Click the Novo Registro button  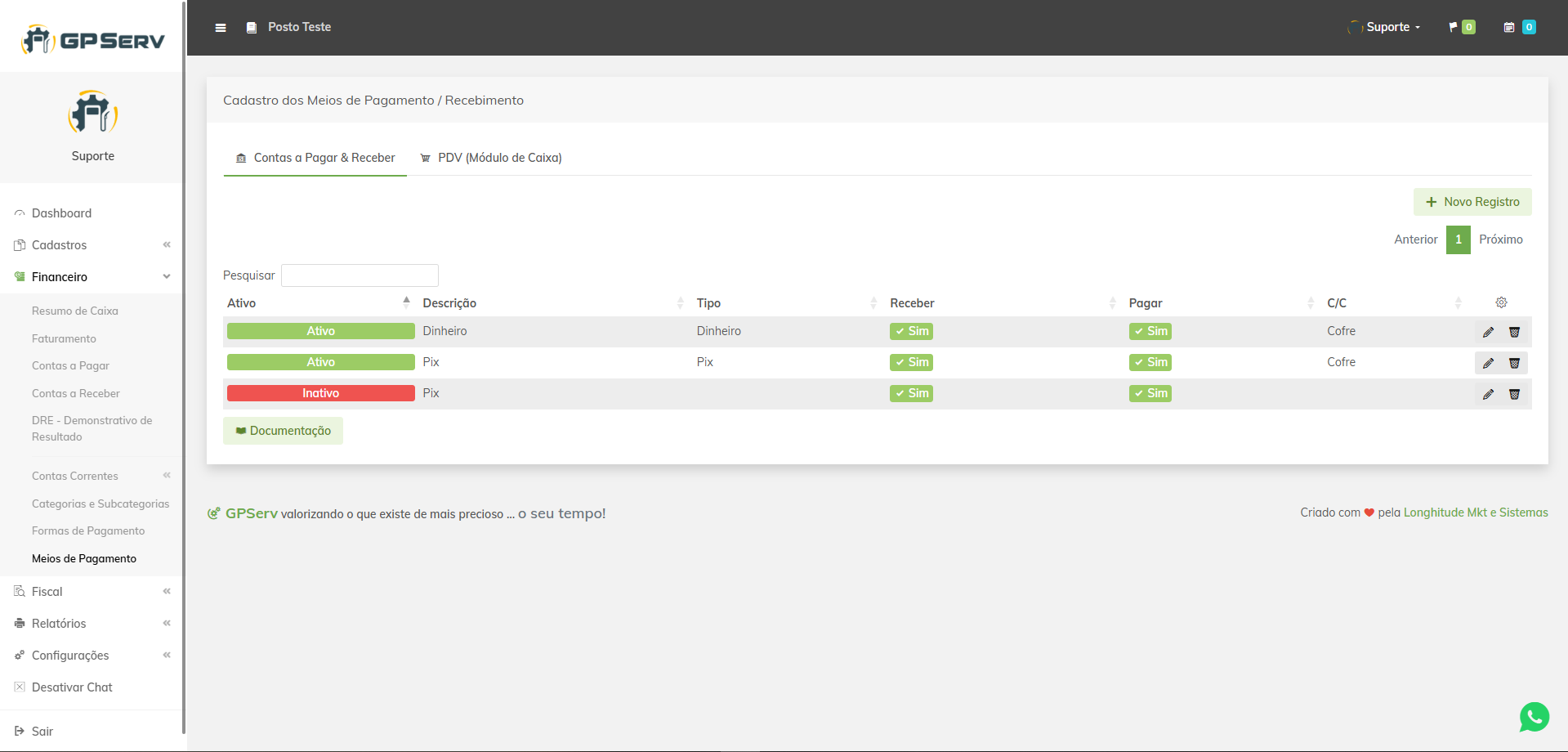(1472, 202)
